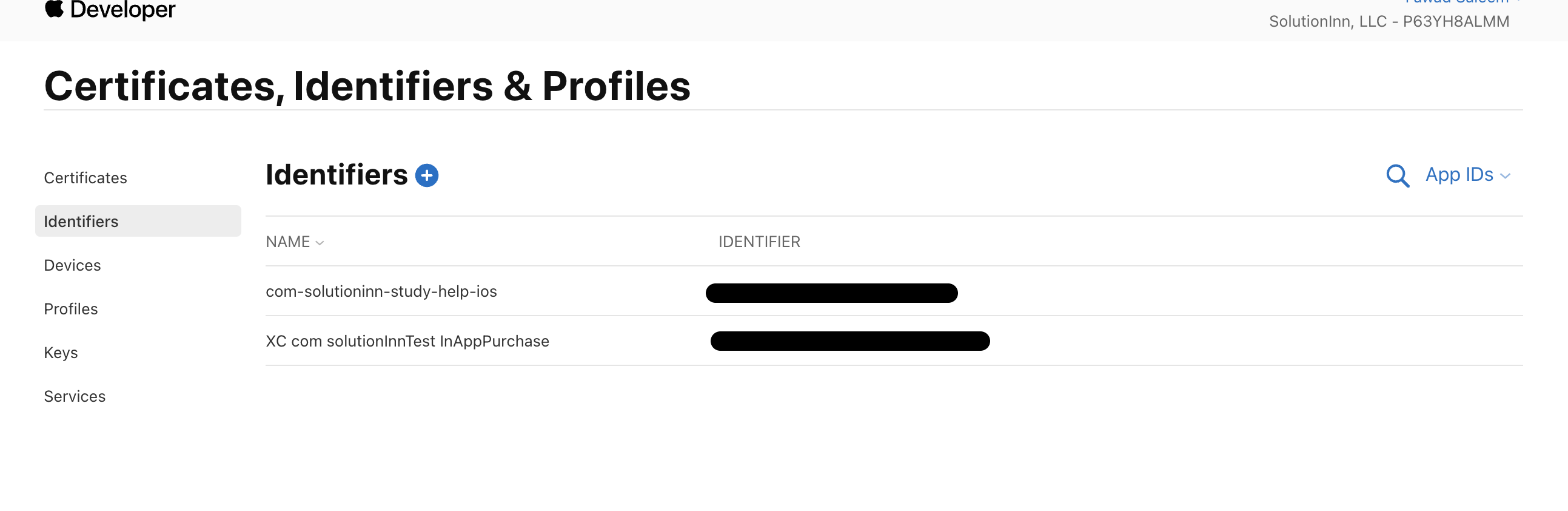Viewport: 1568px width, 511px height.
Task: Click the Identifiers section heading
Action: click(x=336, y=175)
